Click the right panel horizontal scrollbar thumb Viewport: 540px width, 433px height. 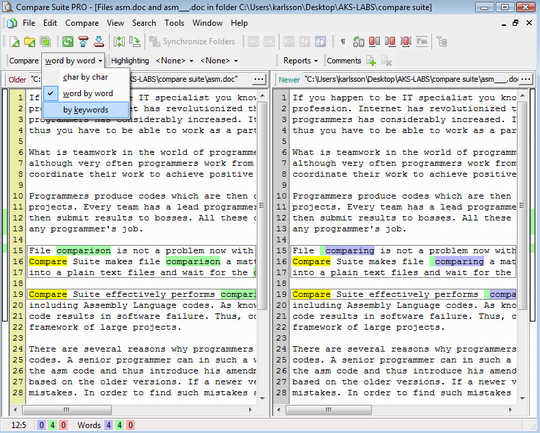pos(329,410)
